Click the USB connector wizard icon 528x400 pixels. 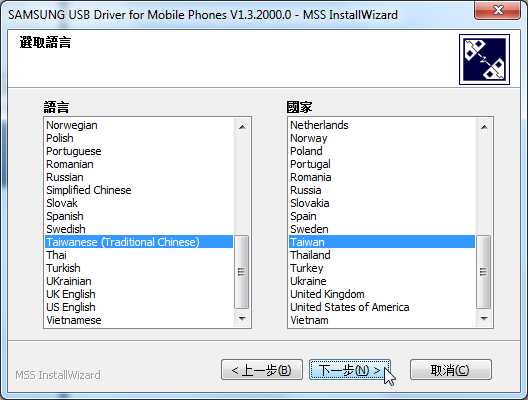tap(484, 59)
